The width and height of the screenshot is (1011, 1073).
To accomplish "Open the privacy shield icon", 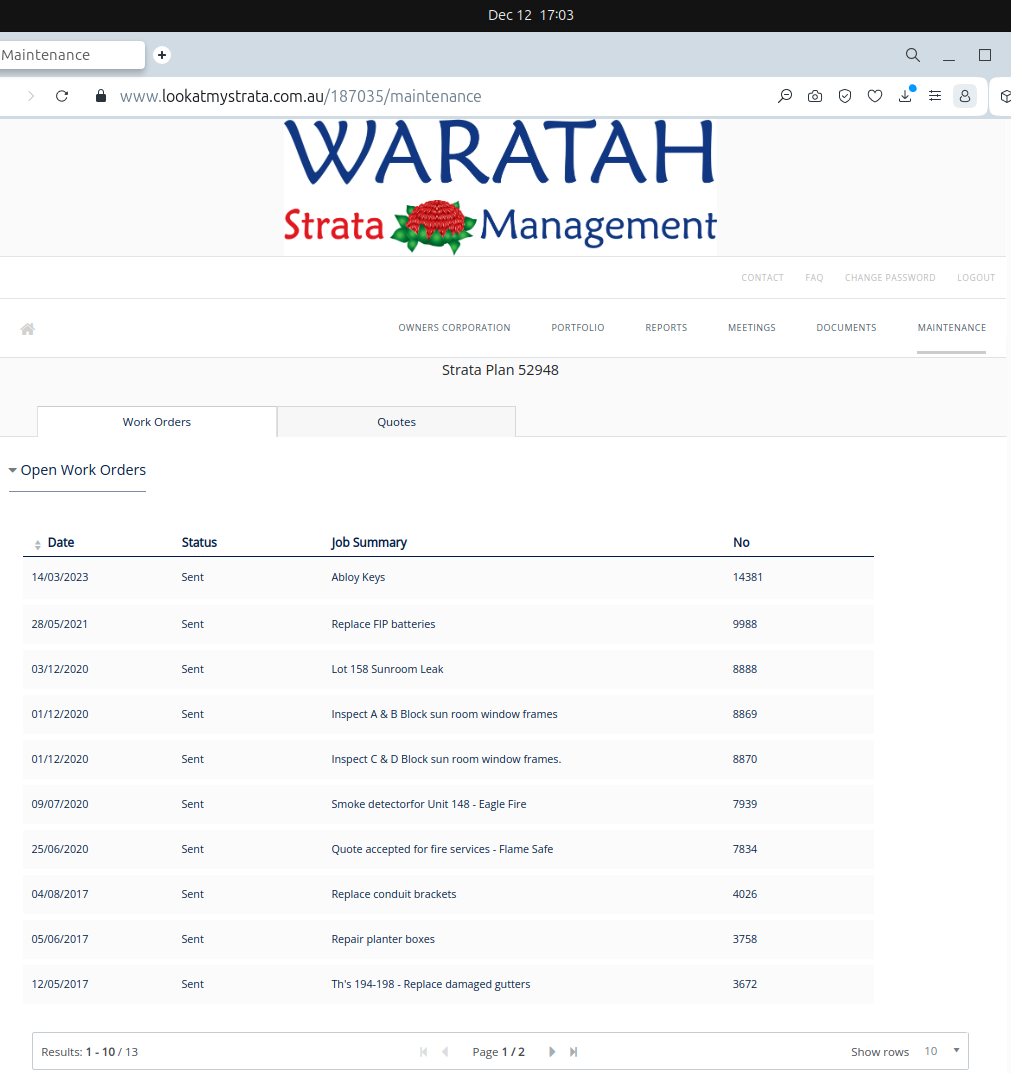I will 845,96.
